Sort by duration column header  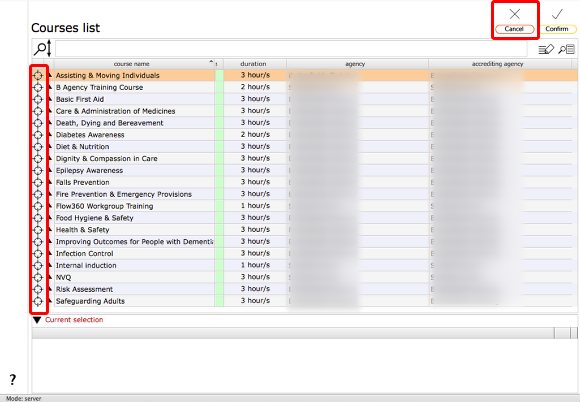coord(253,64)
